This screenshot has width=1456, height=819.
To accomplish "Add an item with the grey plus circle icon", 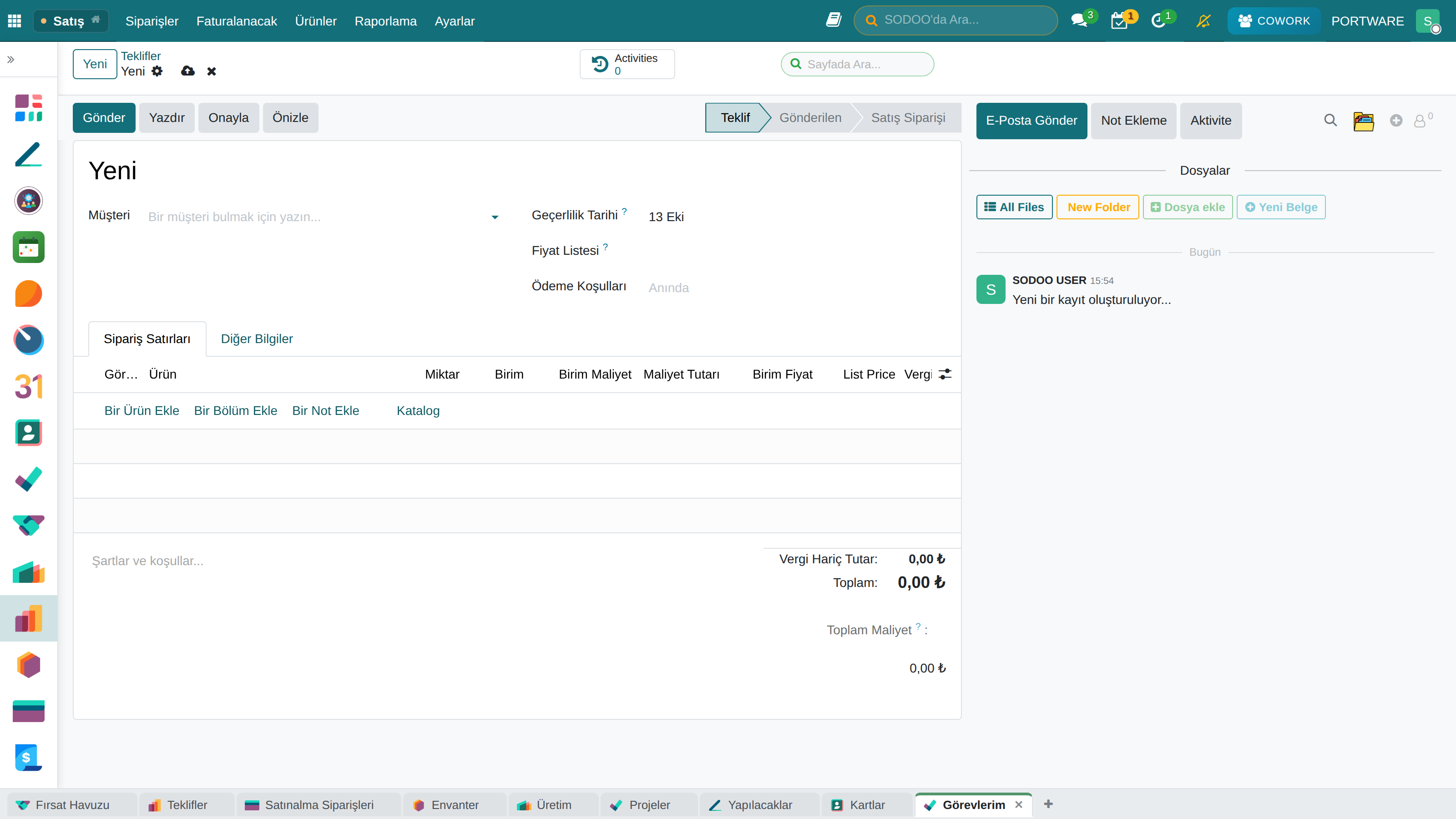I will pos(1396,121).
